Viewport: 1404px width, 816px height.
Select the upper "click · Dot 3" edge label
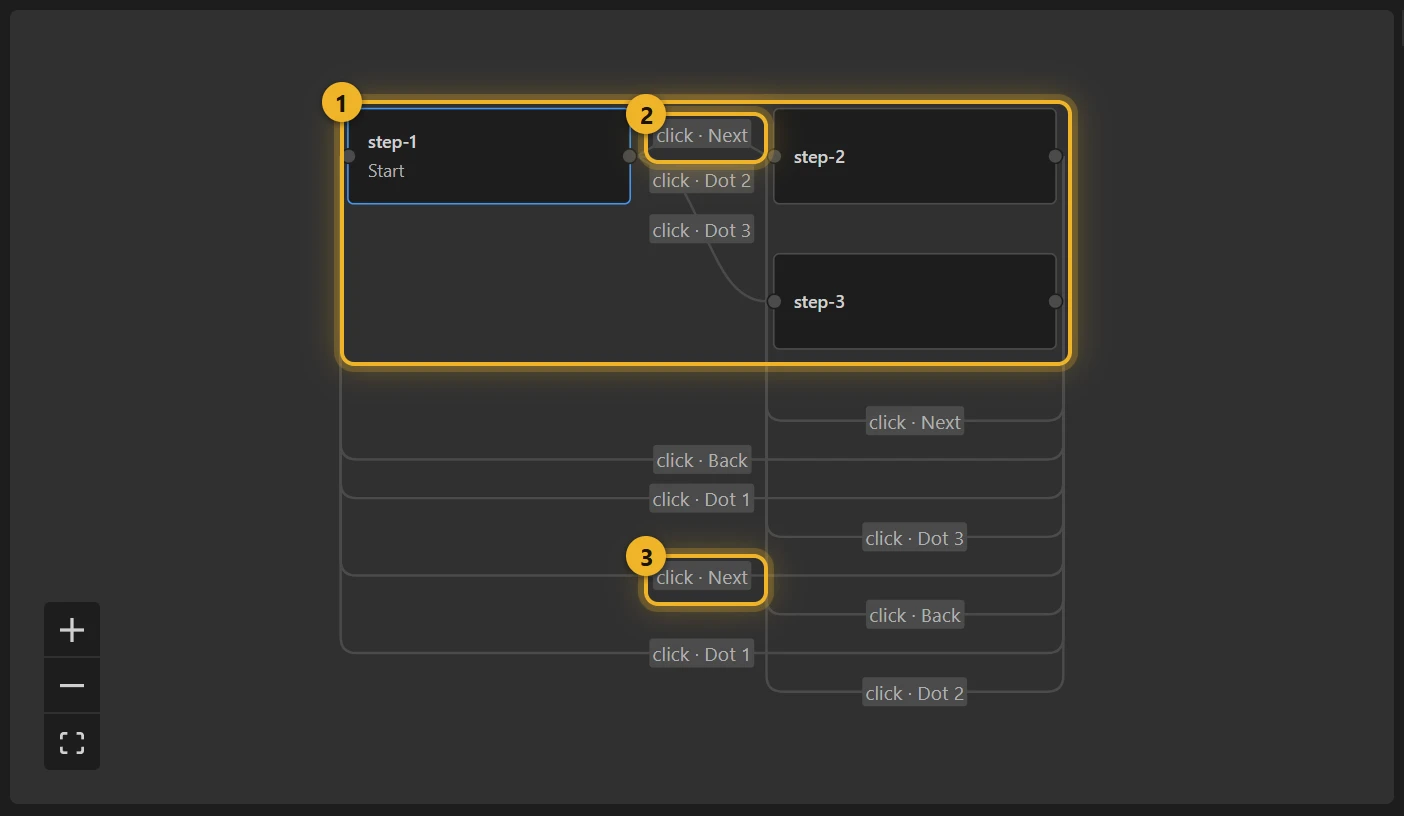tap(702, 230)
